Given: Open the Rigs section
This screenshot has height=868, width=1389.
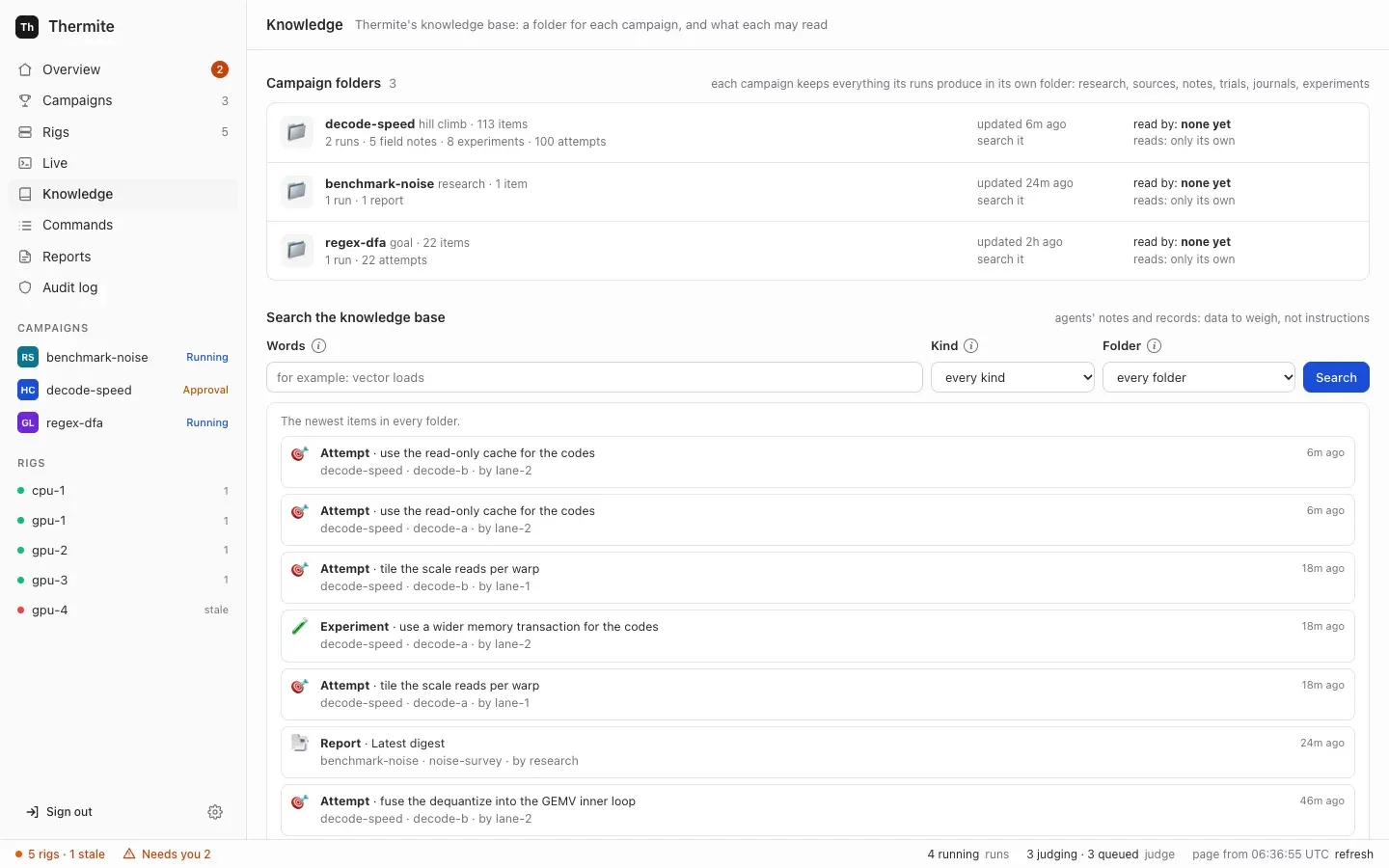Looking at the screenshot, I should click(x=123, y=132).
